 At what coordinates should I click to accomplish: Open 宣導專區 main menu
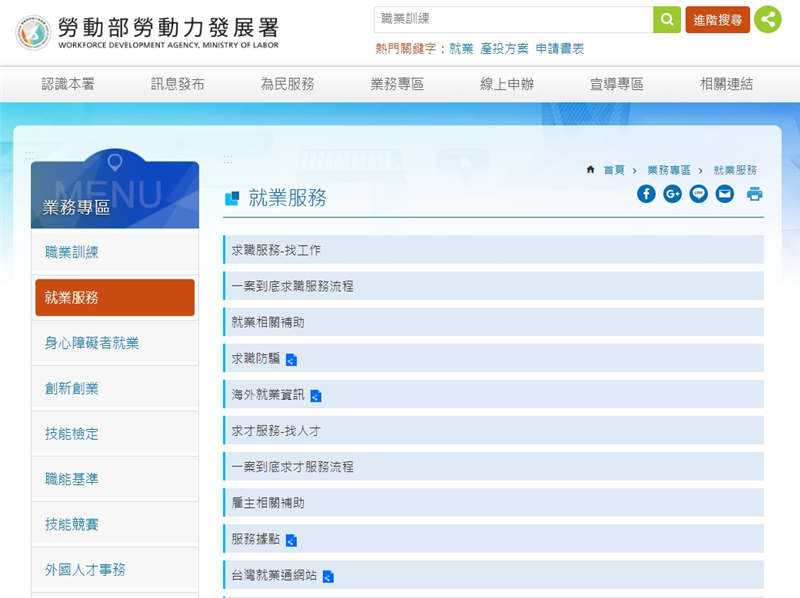click(616, 84)
